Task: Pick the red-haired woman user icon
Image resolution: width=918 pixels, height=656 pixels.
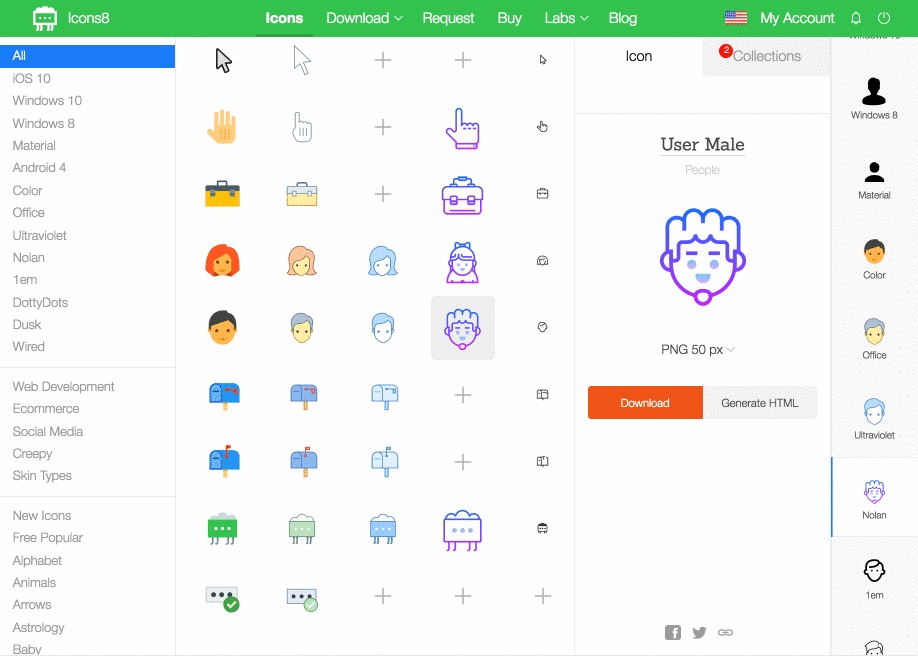Action: (x=222, y=261)
